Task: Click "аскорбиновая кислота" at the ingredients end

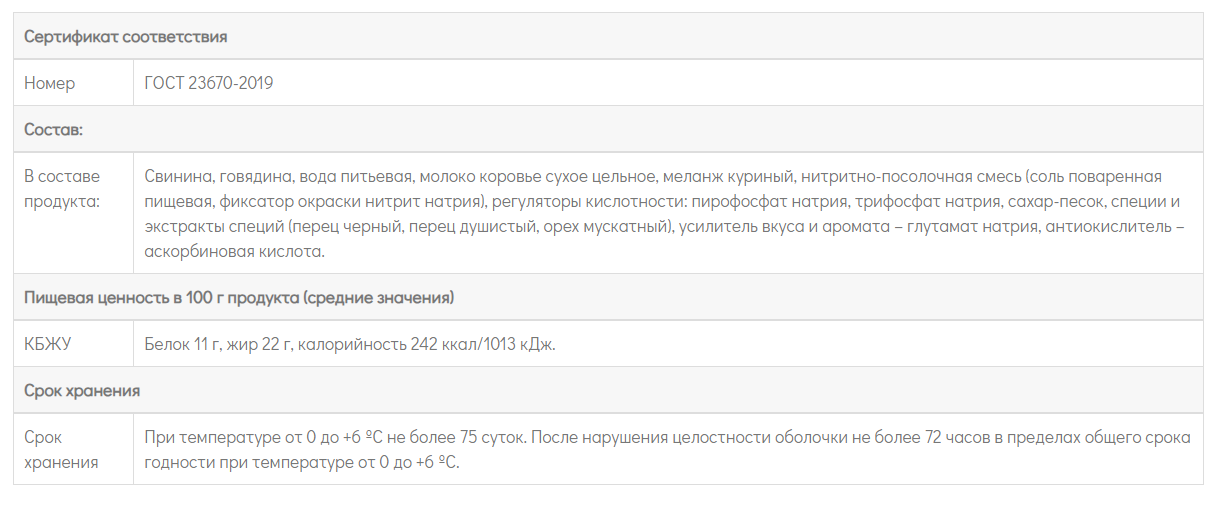Action: [x=234, y=253]
